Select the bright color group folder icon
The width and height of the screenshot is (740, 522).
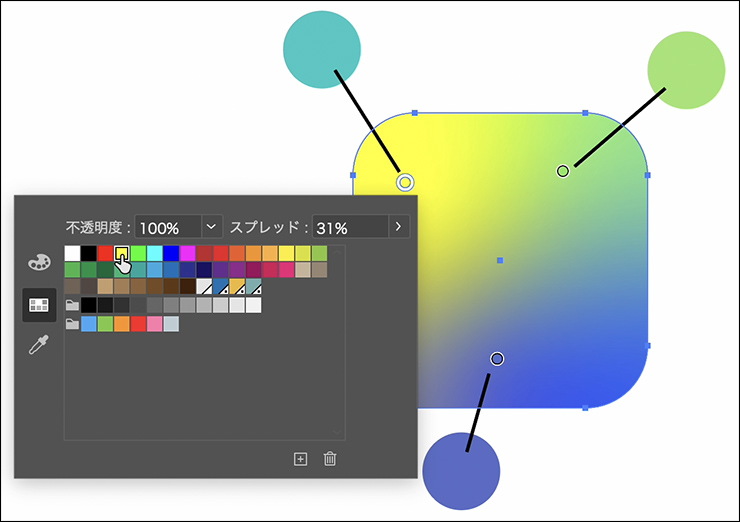pyautogui.click(x=72, y=324)
